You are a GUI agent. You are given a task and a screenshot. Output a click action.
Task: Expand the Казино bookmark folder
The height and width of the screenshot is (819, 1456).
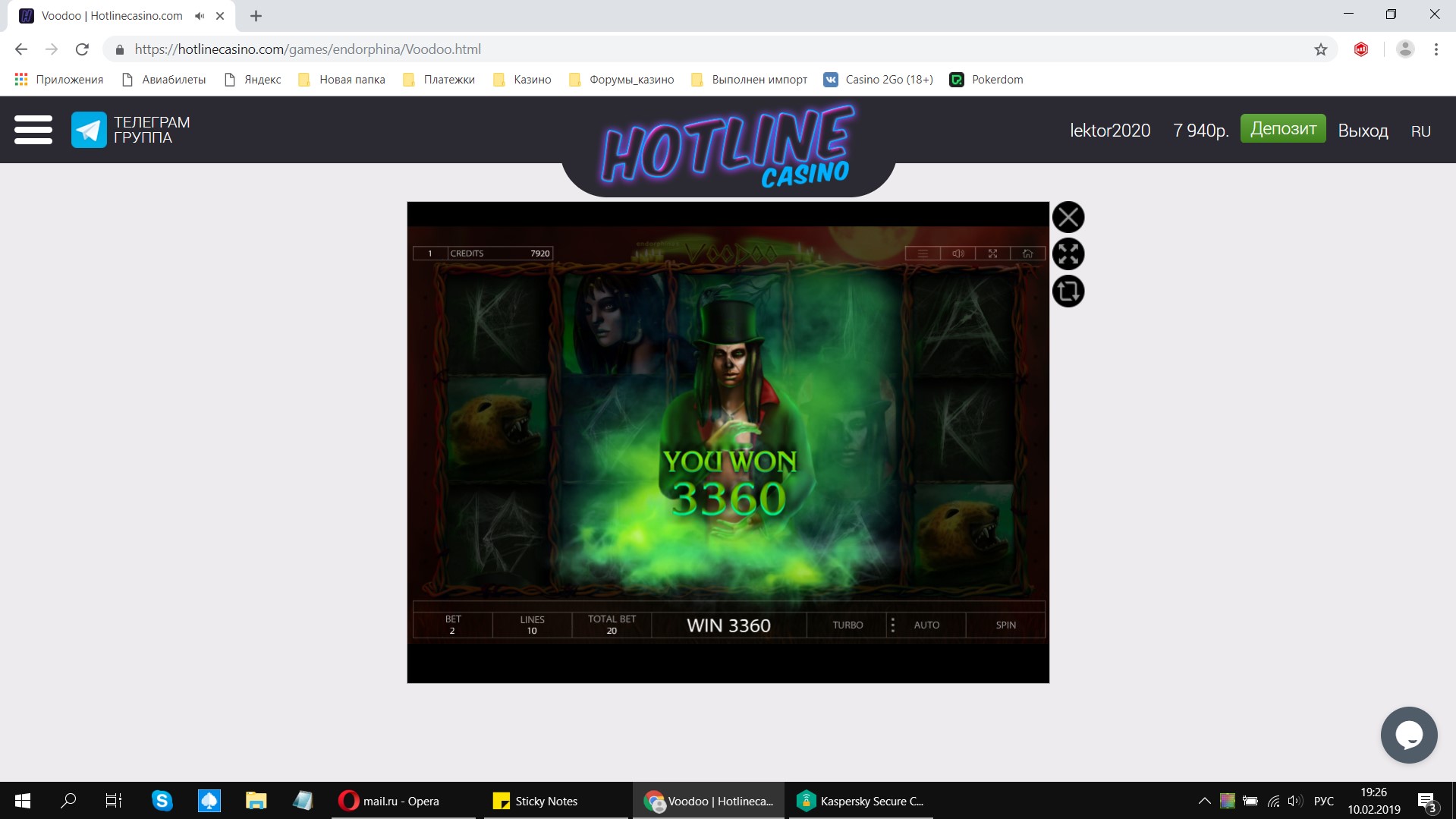pos(522,80)
